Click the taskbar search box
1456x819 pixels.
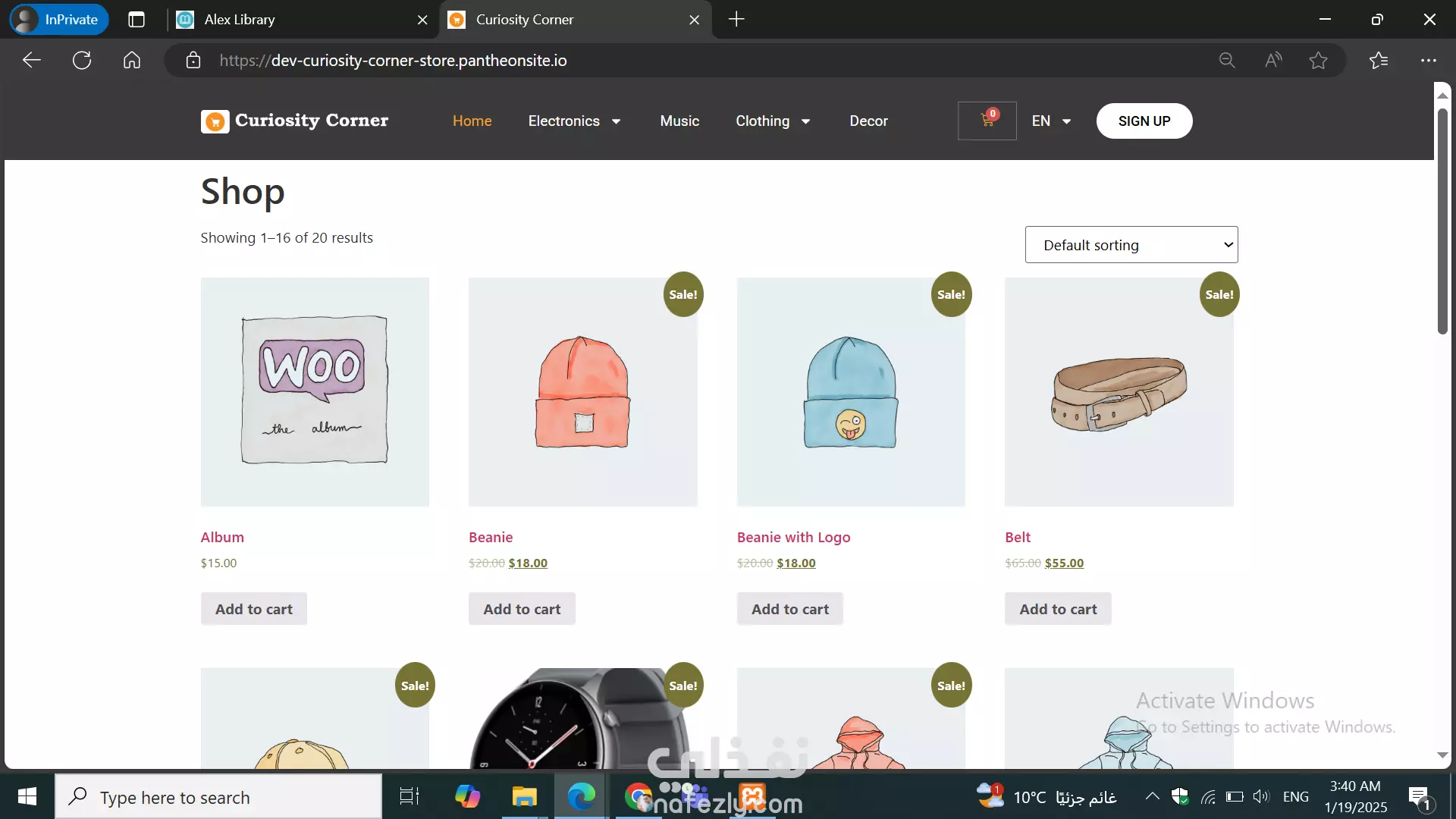tap(218, 796)
